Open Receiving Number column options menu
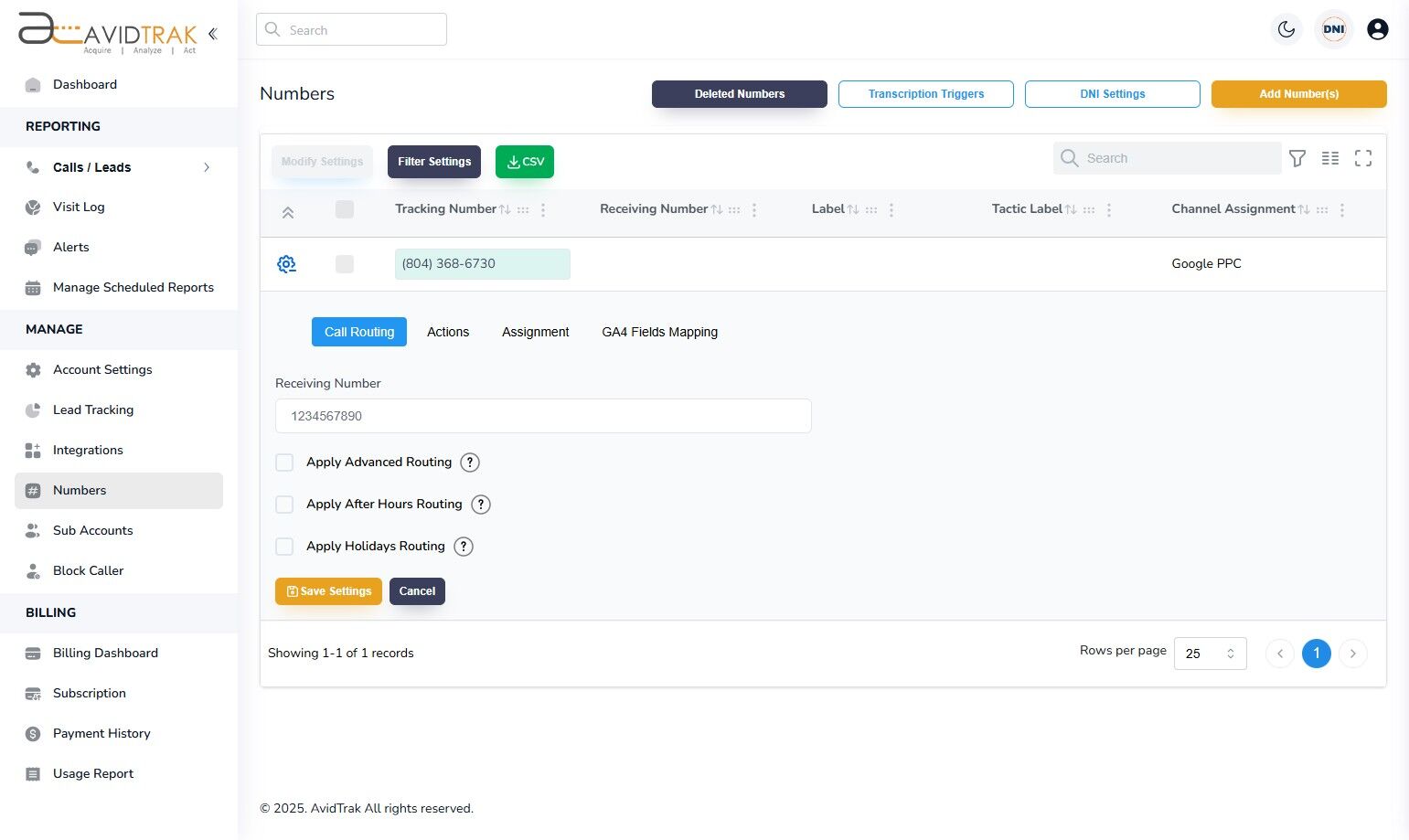Viewport: 1409px width, 840px height. (754, 210)
